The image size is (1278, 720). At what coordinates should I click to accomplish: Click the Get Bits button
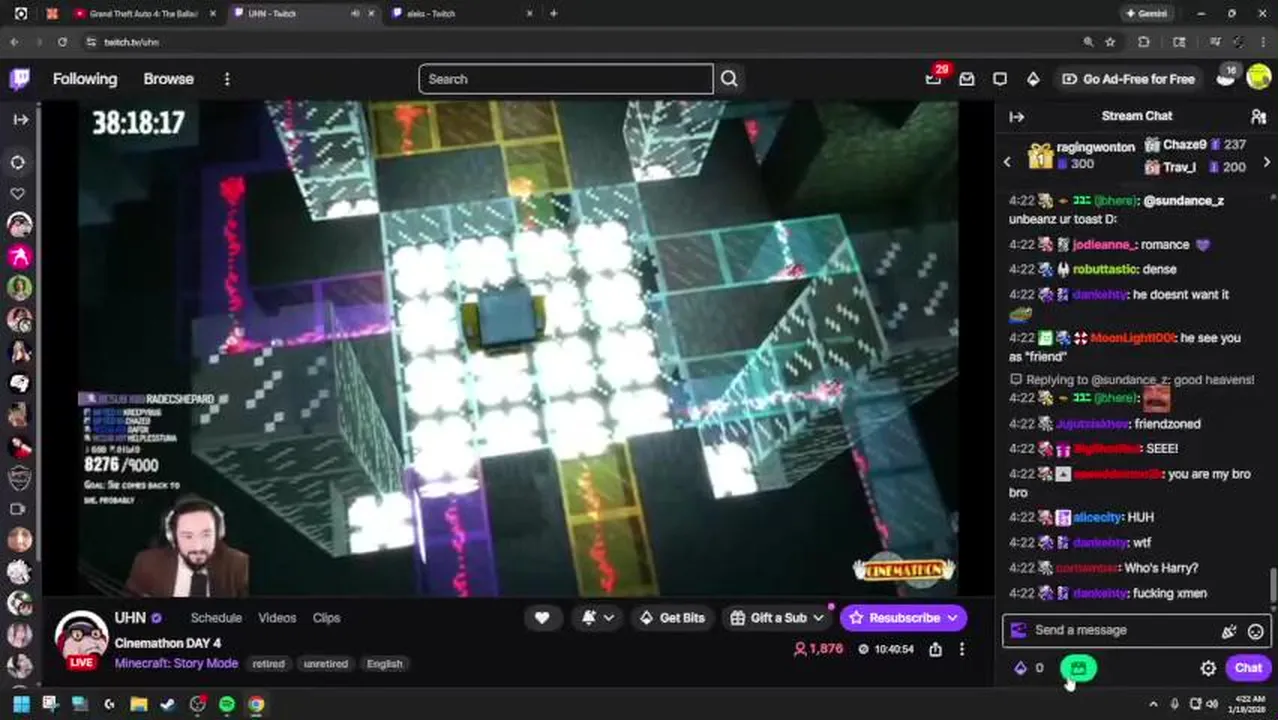pos(672,618)
